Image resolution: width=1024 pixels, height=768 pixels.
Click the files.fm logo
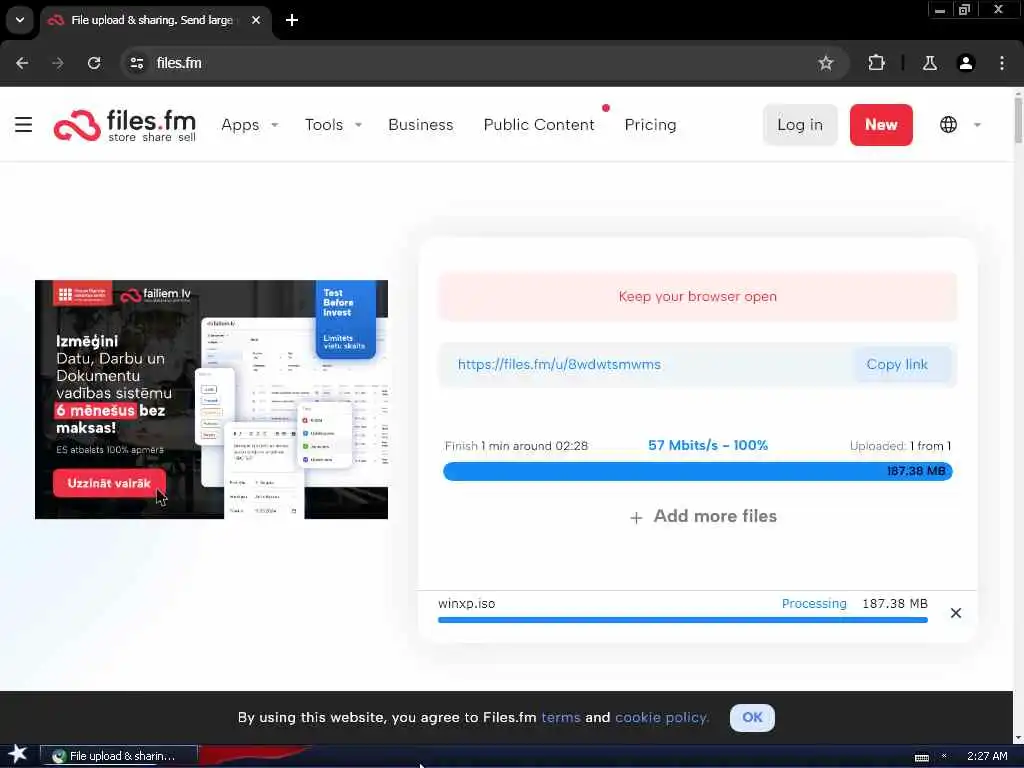(125, 125)
